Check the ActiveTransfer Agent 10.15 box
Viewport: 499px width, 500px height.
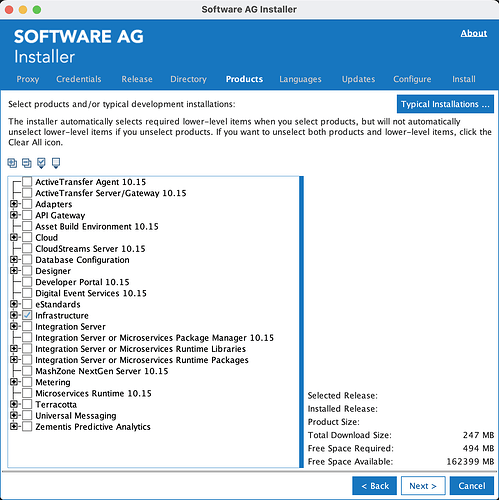[x=27, y=182]
